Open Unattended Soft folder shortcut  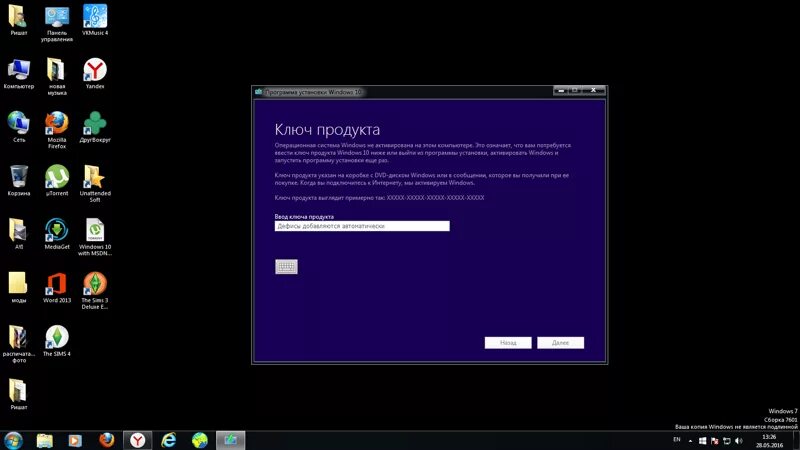tap(95, 184)
